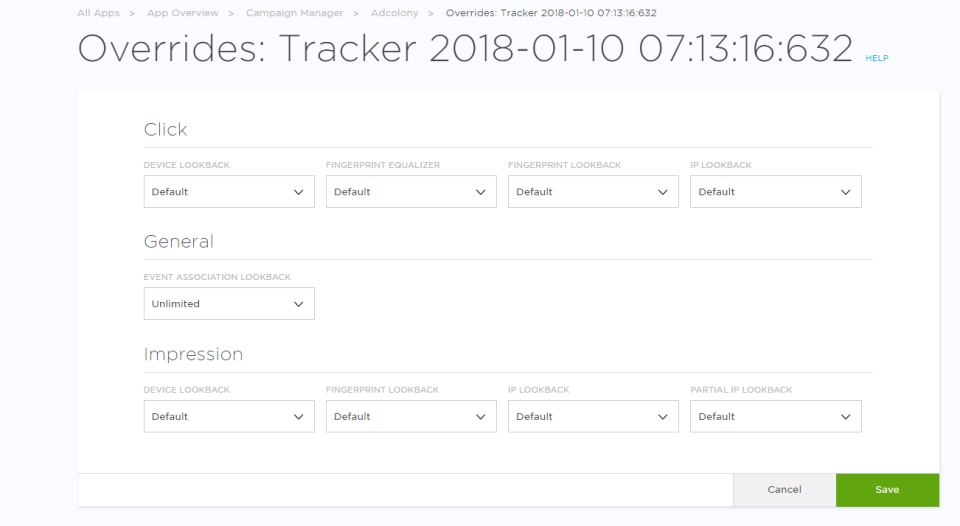Screen dimensions: 960x526
Task: Open Event Association Lookback dropdown
Action: [228, 304]
